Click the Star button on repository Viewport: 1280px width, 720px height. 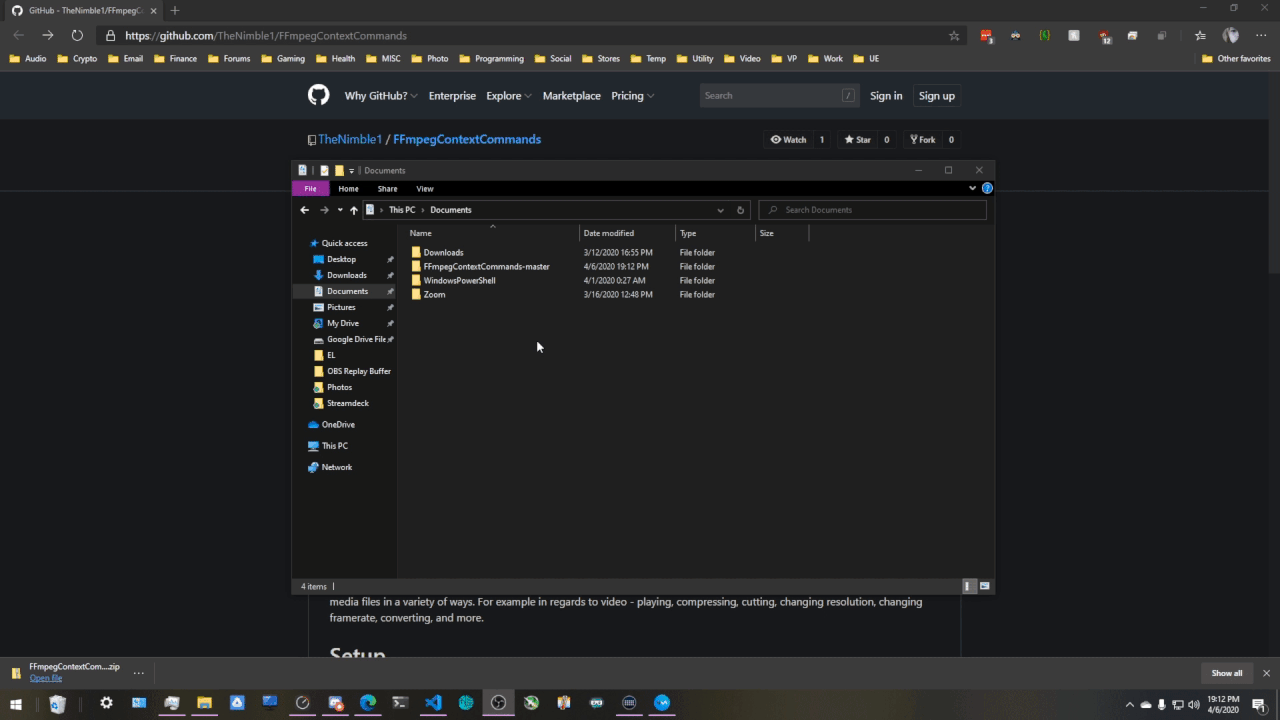[857, 140]
